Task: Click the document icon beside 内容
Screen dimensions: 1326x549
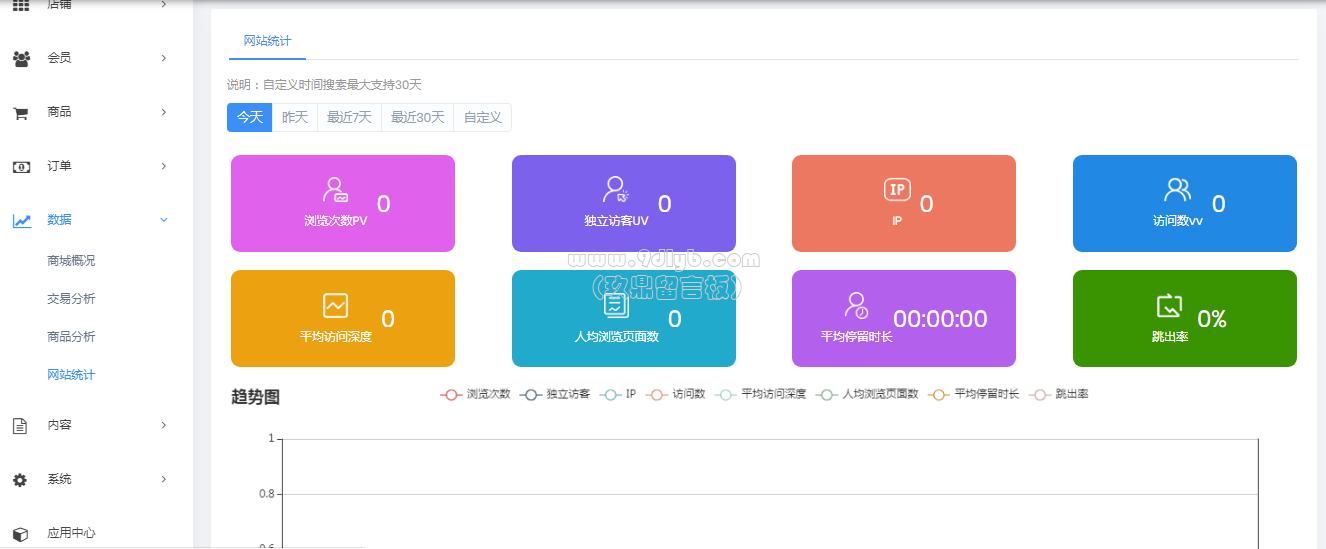Action: point(20,426)
